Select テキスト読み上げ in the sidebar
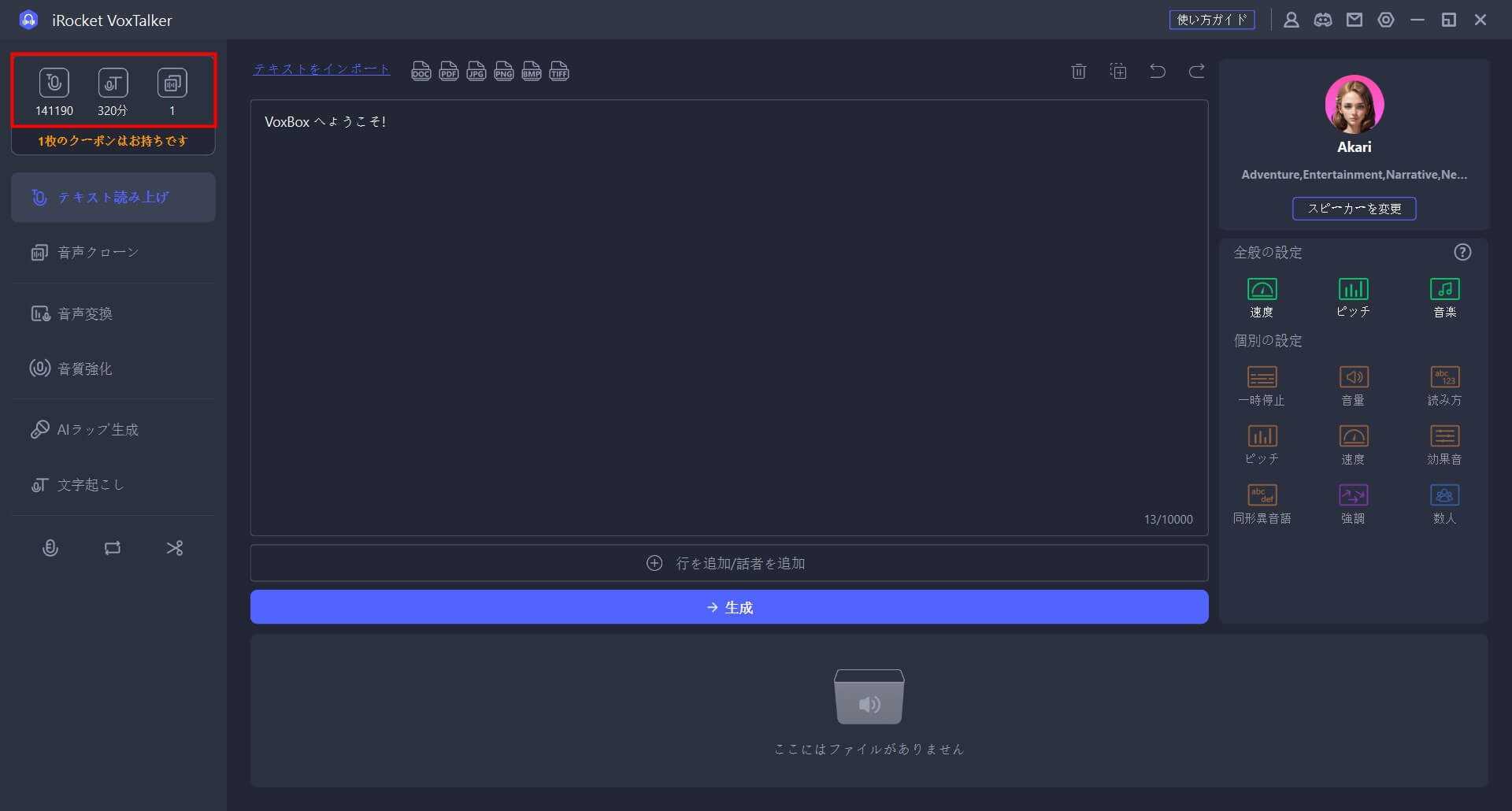The width and height of the screenshot is (1512, 811). pos(113,197)
